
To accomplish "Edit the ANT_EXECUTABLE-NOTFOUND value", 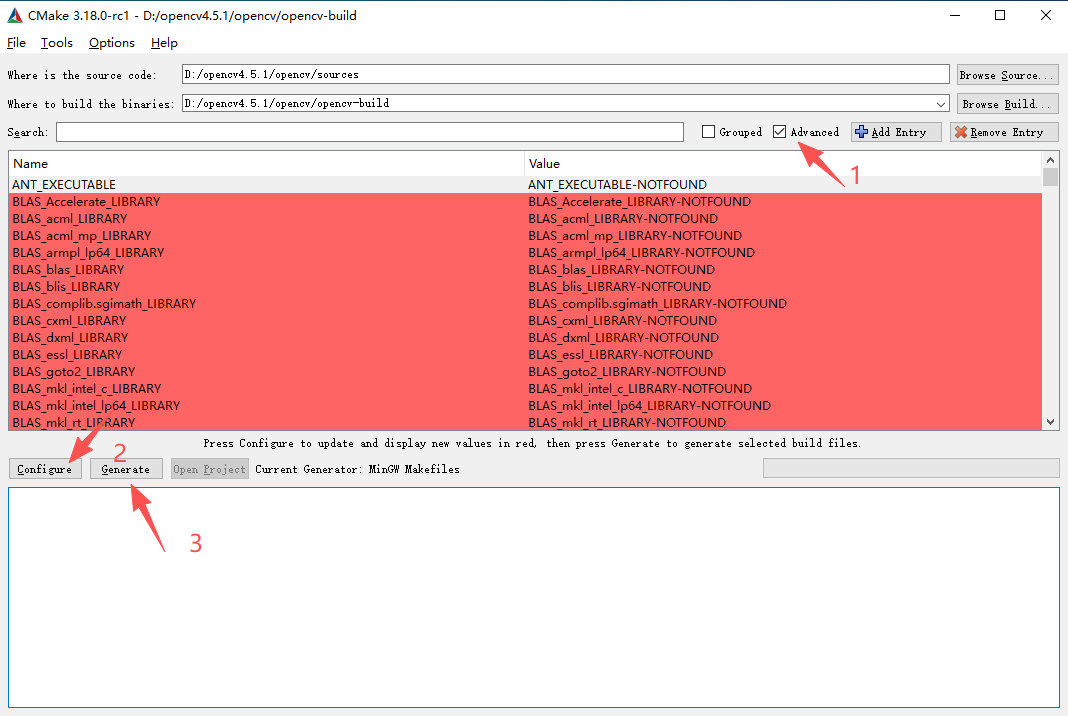I will (617, 185).
